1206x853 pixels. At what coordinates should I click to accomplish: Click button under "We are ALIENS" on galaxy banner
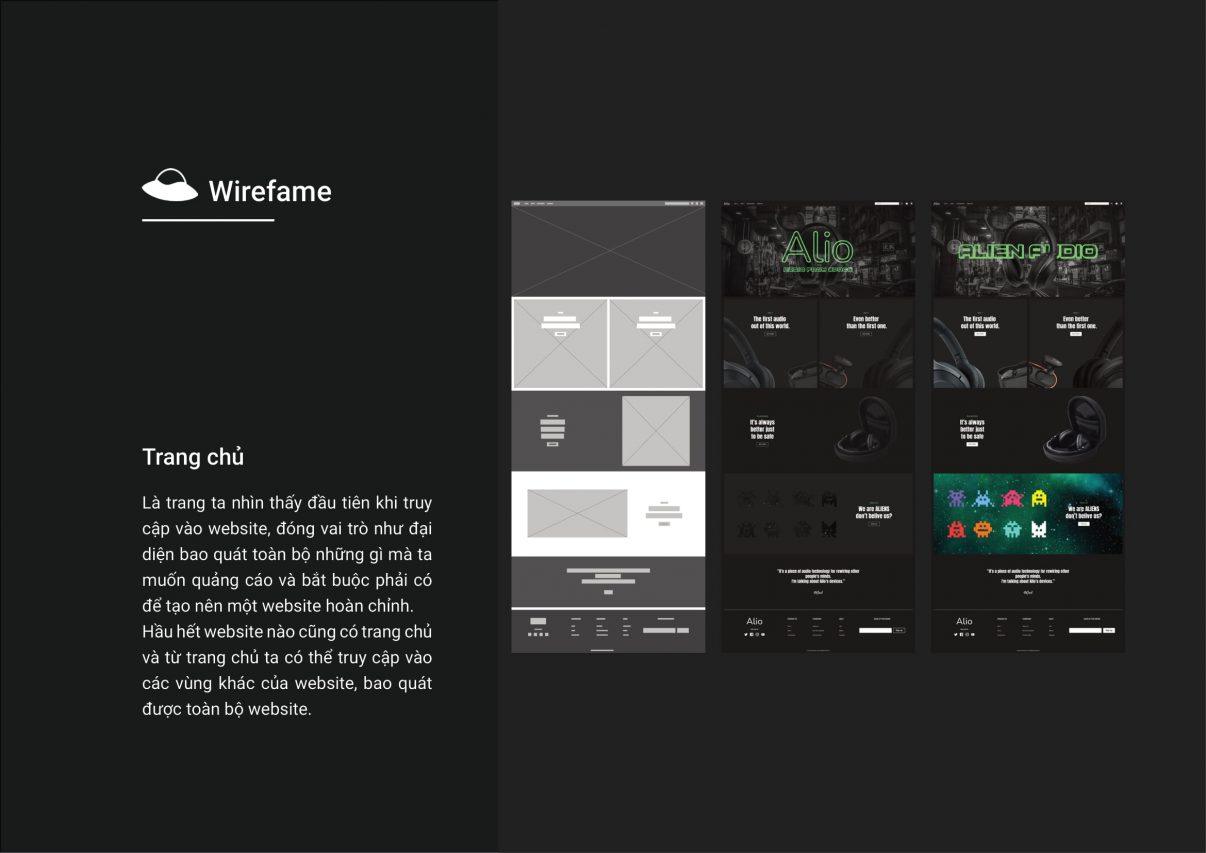click(1084, 523)
